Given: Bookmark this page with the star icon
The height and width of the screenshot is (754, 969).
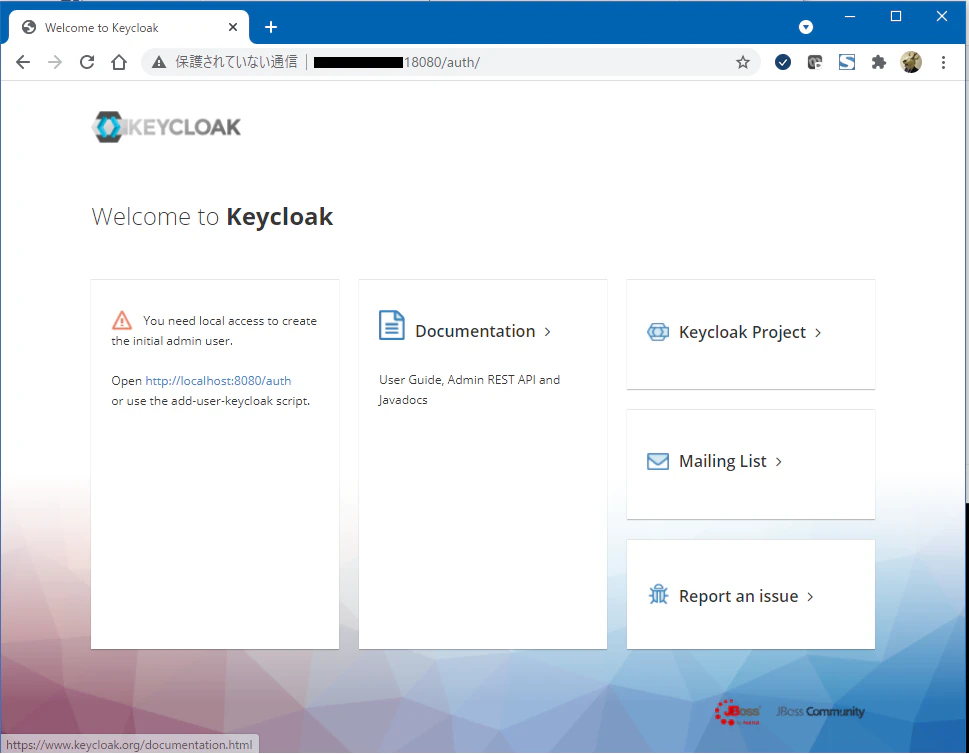Looking at the screenshot, I should 743,62.
